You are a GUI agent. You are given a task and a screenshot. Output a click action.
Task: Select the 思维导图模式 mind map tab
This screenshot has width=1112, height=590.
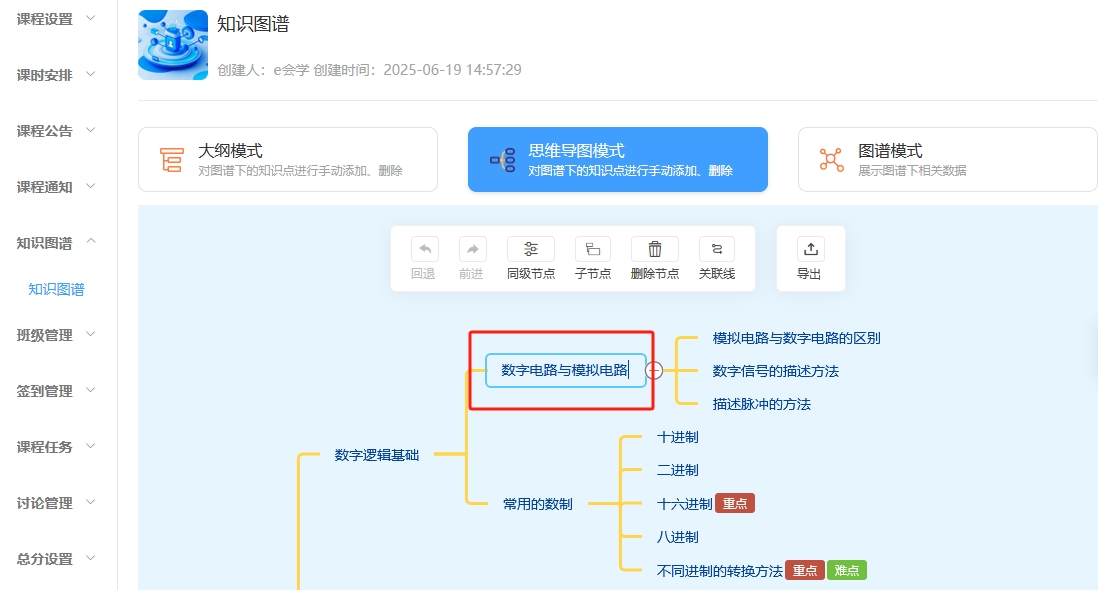[617, 159]
